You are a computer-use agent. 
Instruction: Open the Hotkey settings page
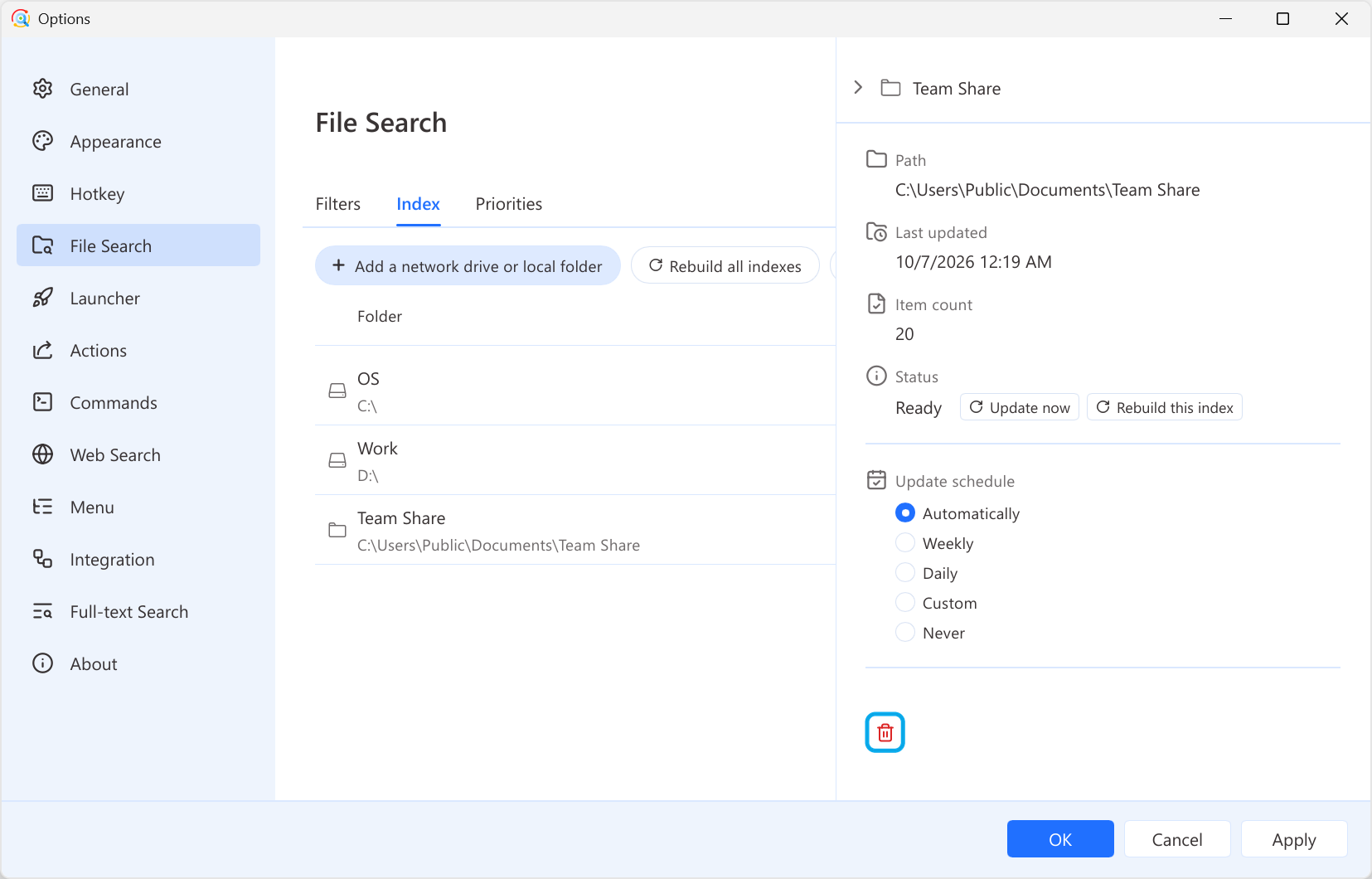pyautogui.click(x=138, y=193)
